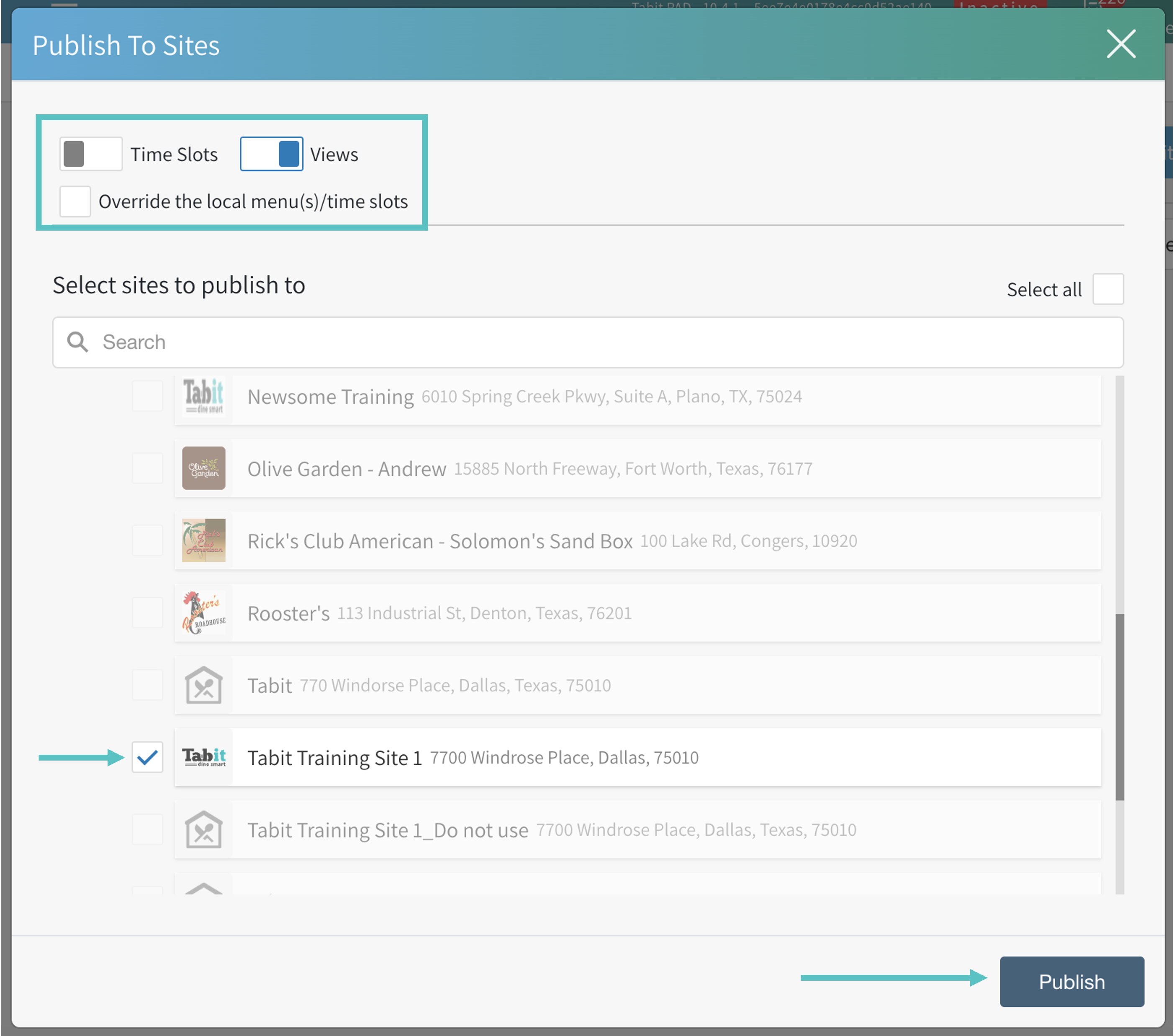Image resolution: width=1174 pixels, height=1036 pixels.
Task: Click the Tabit restaurant placeholder icon
Action: 203,685
